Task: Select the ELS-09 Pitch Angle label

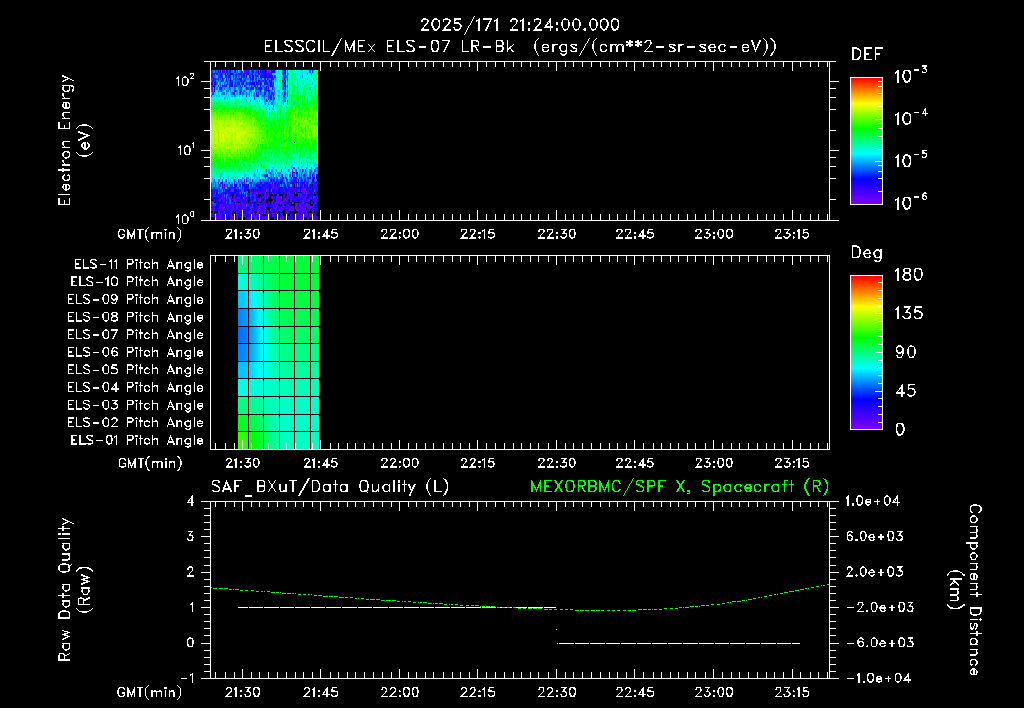Action: pyautogui.click(x=135, y=300)
